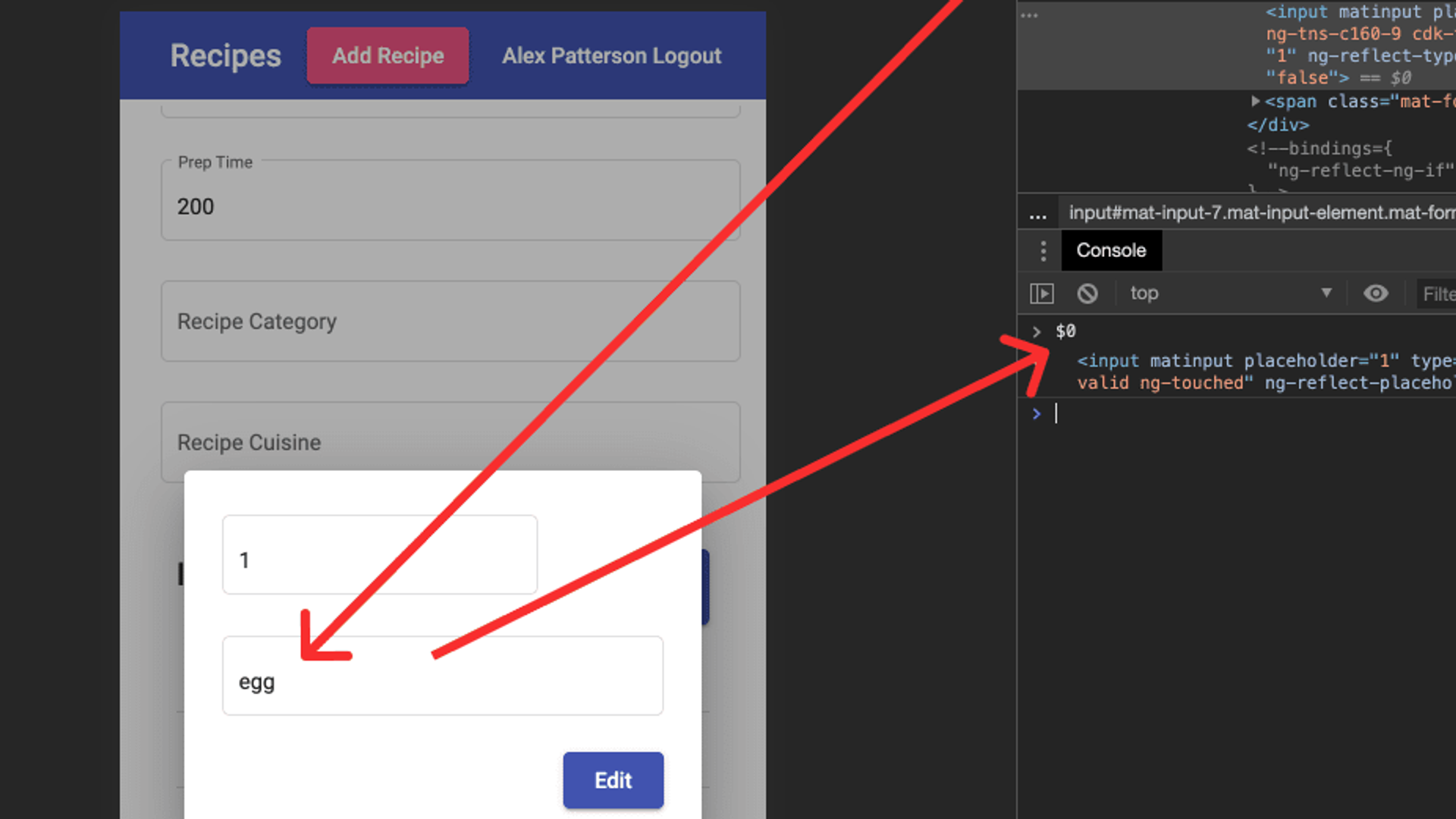Clear the console with the ban icon

pos(1087,293)
